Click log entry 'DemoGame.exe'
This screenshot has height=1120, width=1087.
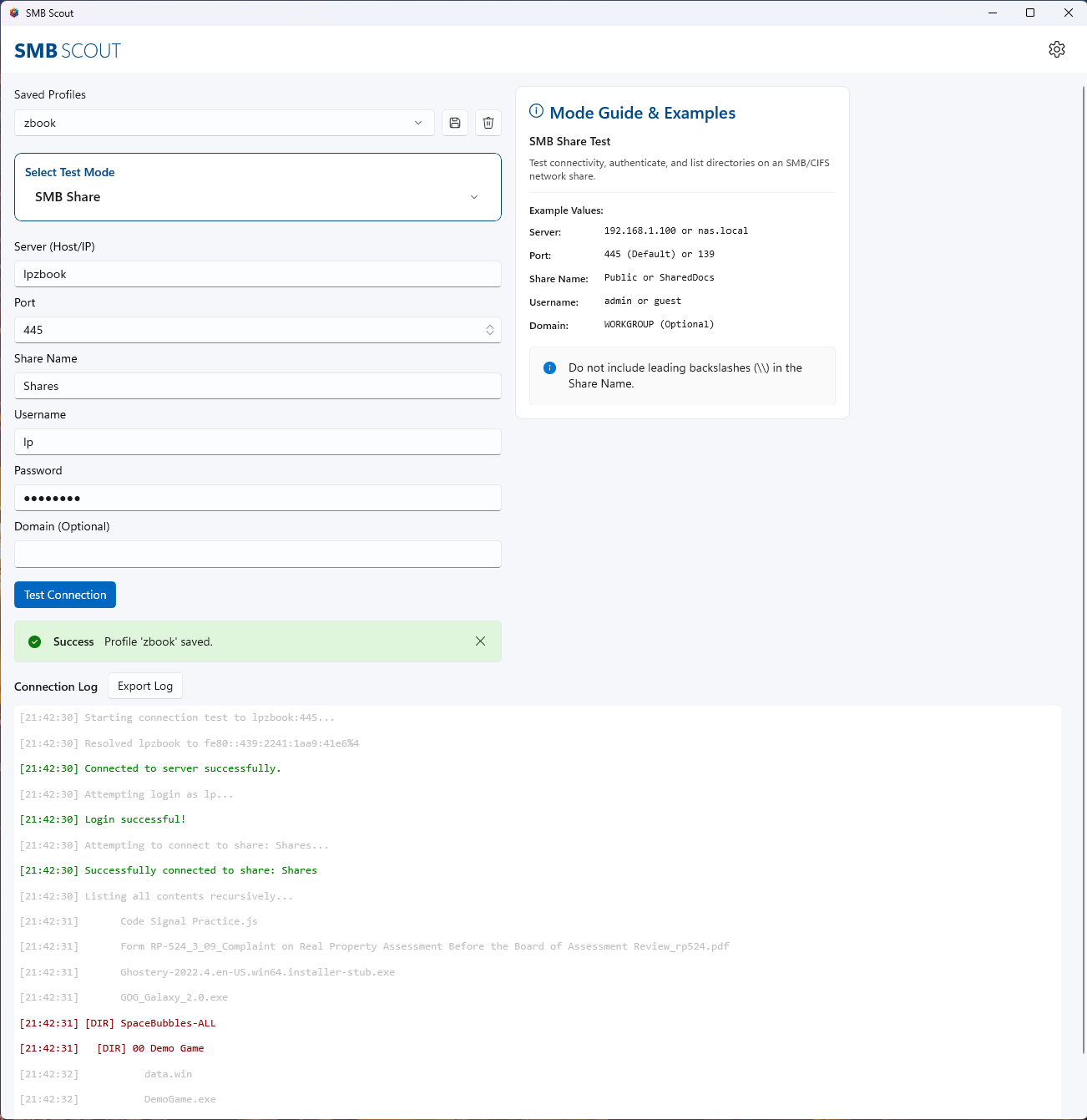tap(179, 1099)
